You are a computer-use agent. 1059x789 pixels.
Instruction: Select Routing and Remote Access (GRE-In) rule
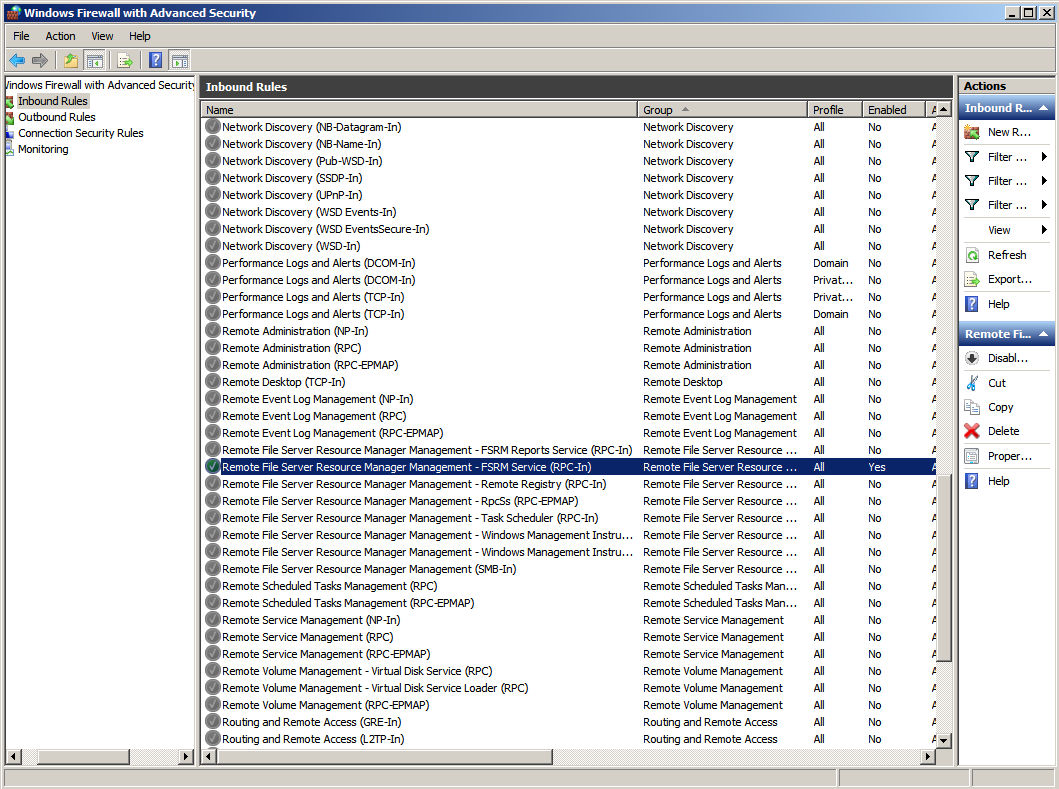click(311, 722)
